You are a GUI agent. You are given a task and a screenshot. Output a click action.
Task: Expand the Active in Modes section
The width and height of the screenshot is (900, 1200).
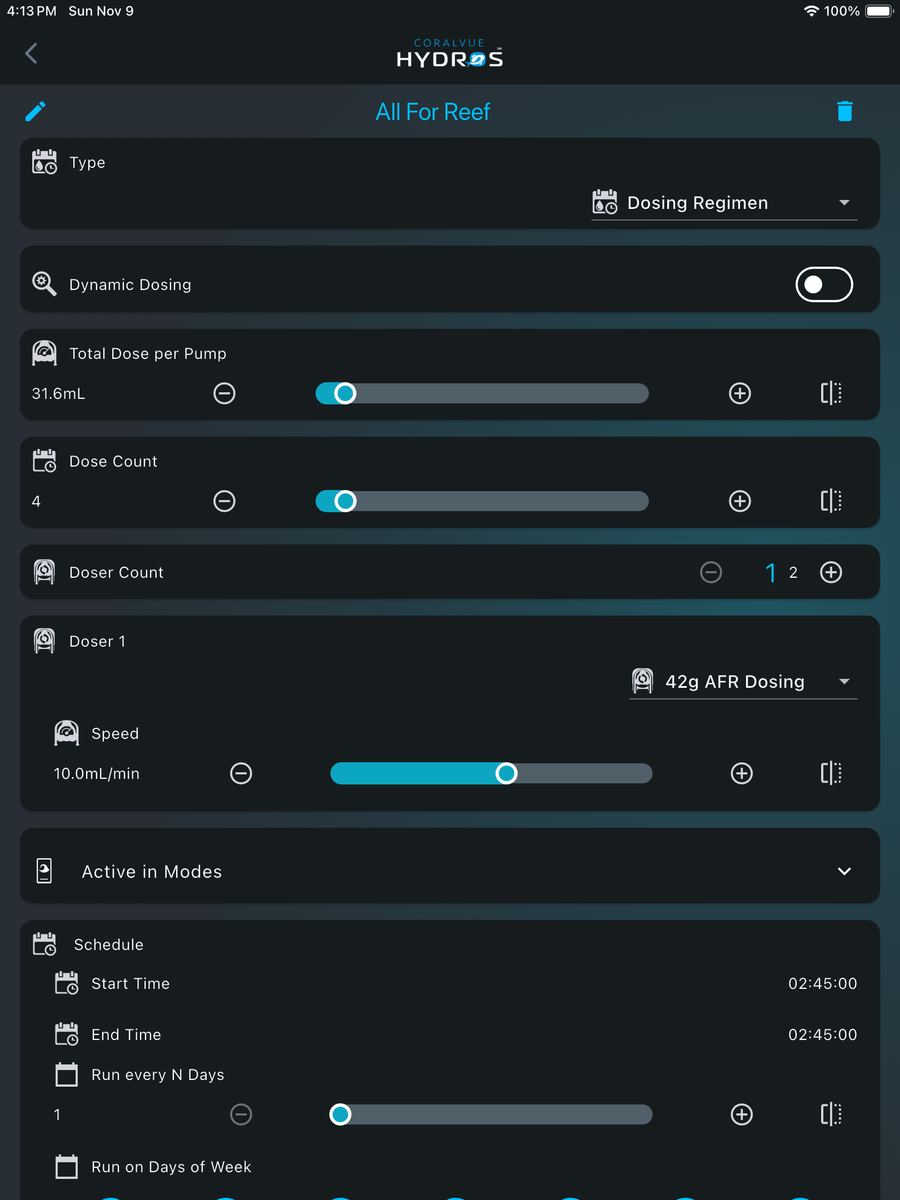point(450,871)
